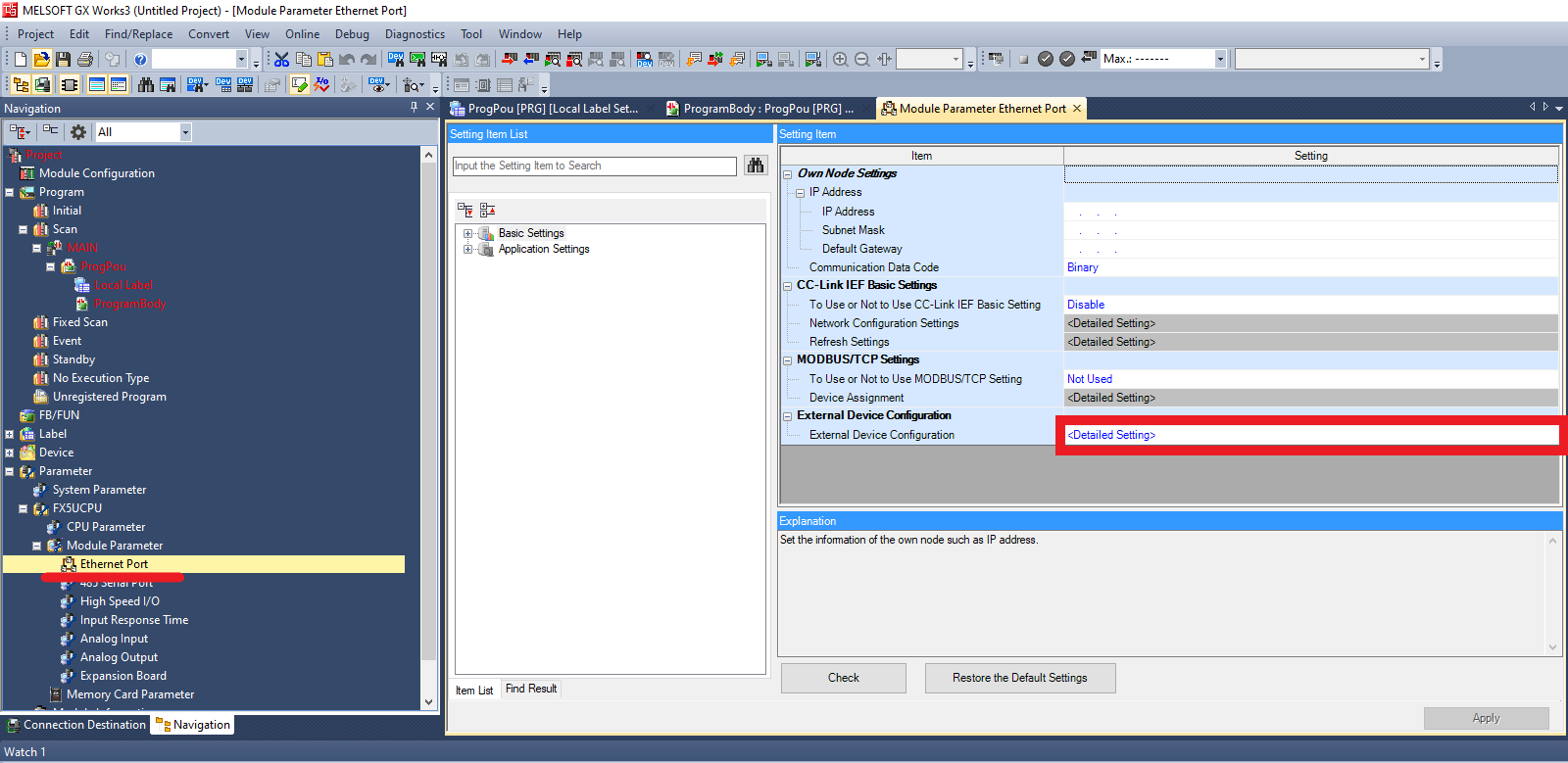1568x763 pixels.
Task: Click the Open project folder icon
Action: pos(41,60)
